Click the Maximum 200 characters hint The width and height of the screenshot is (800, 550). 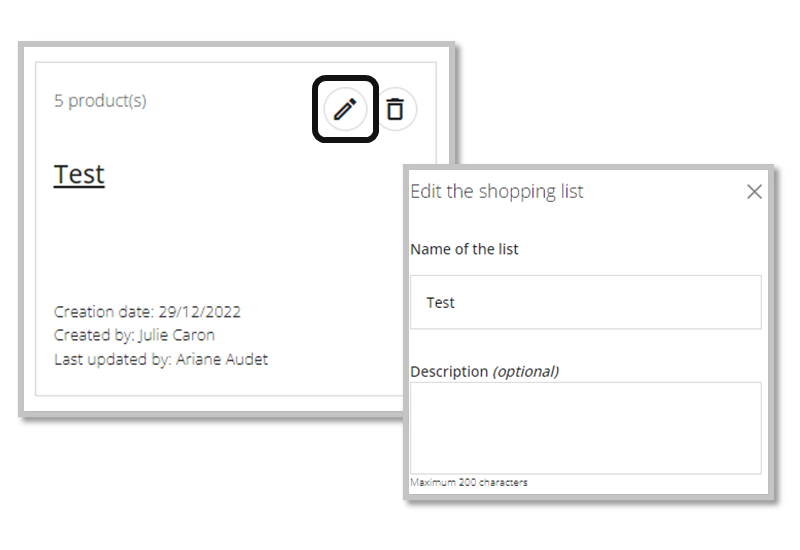(x=469, y=482)
